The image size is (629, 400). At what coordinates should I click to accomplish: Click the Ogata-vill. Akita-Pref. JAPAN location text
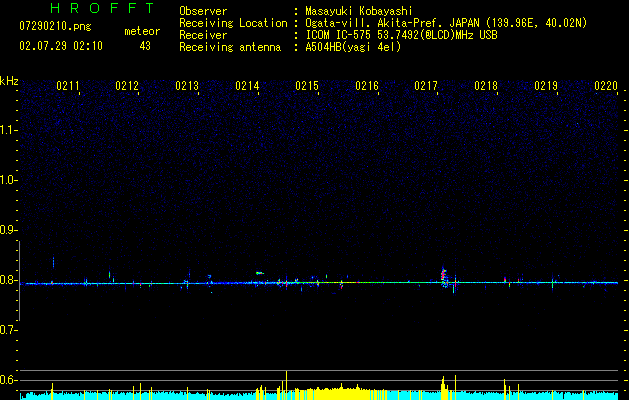pyautogui.click(x=446, y=23)
